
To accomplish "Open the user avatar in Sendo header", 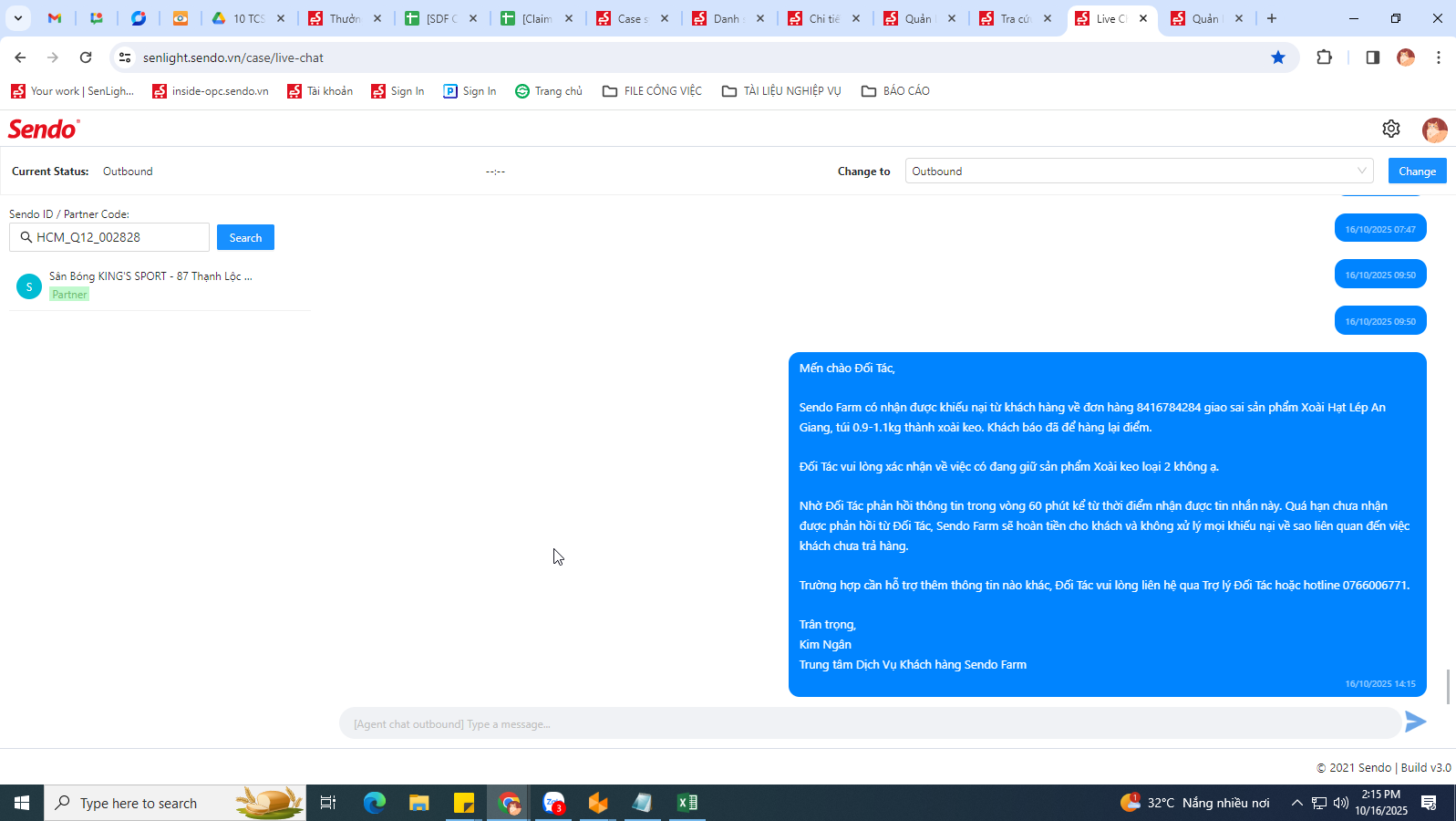I will pos(1434,130).
